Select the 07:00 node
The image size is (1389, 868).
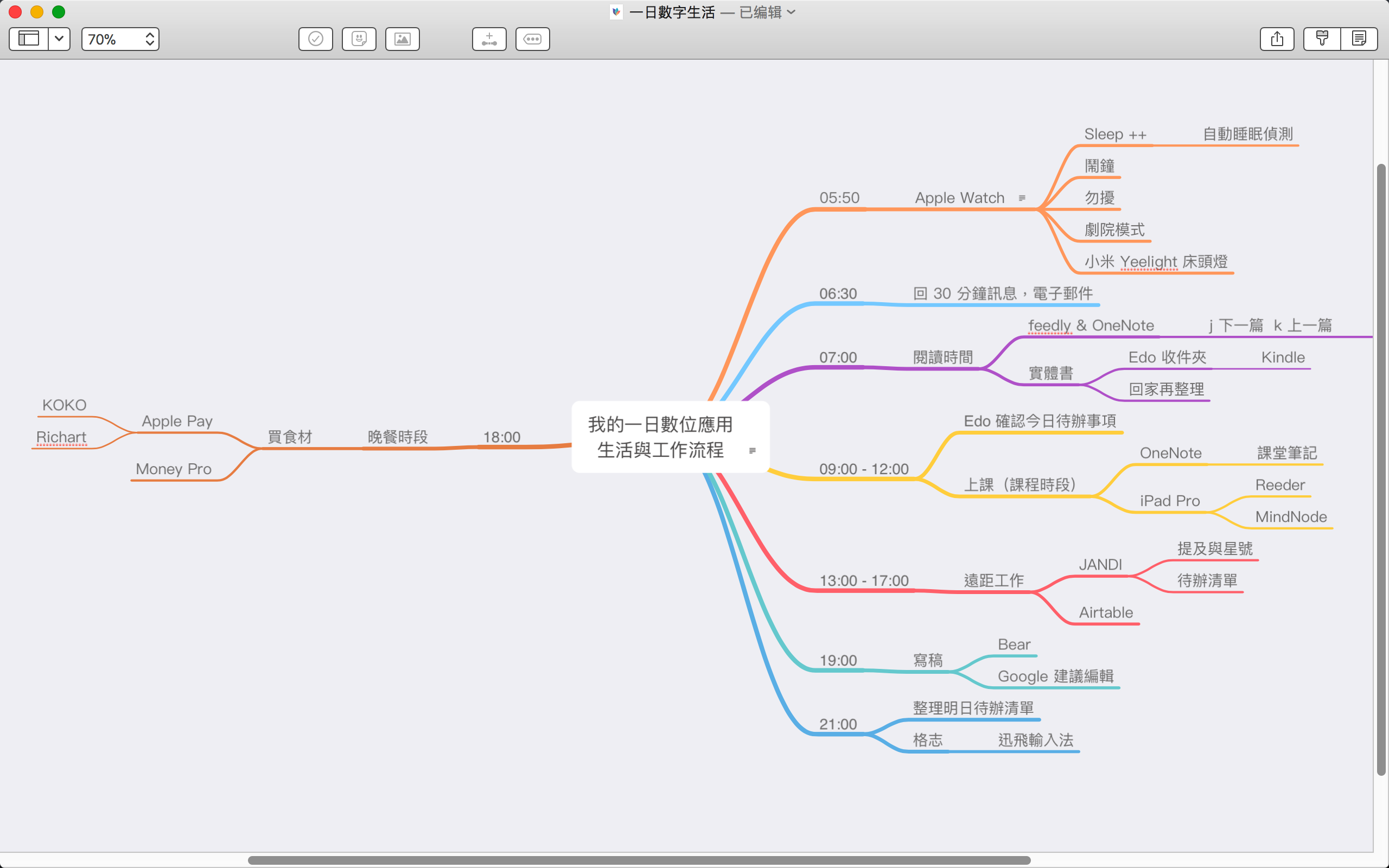838,358
